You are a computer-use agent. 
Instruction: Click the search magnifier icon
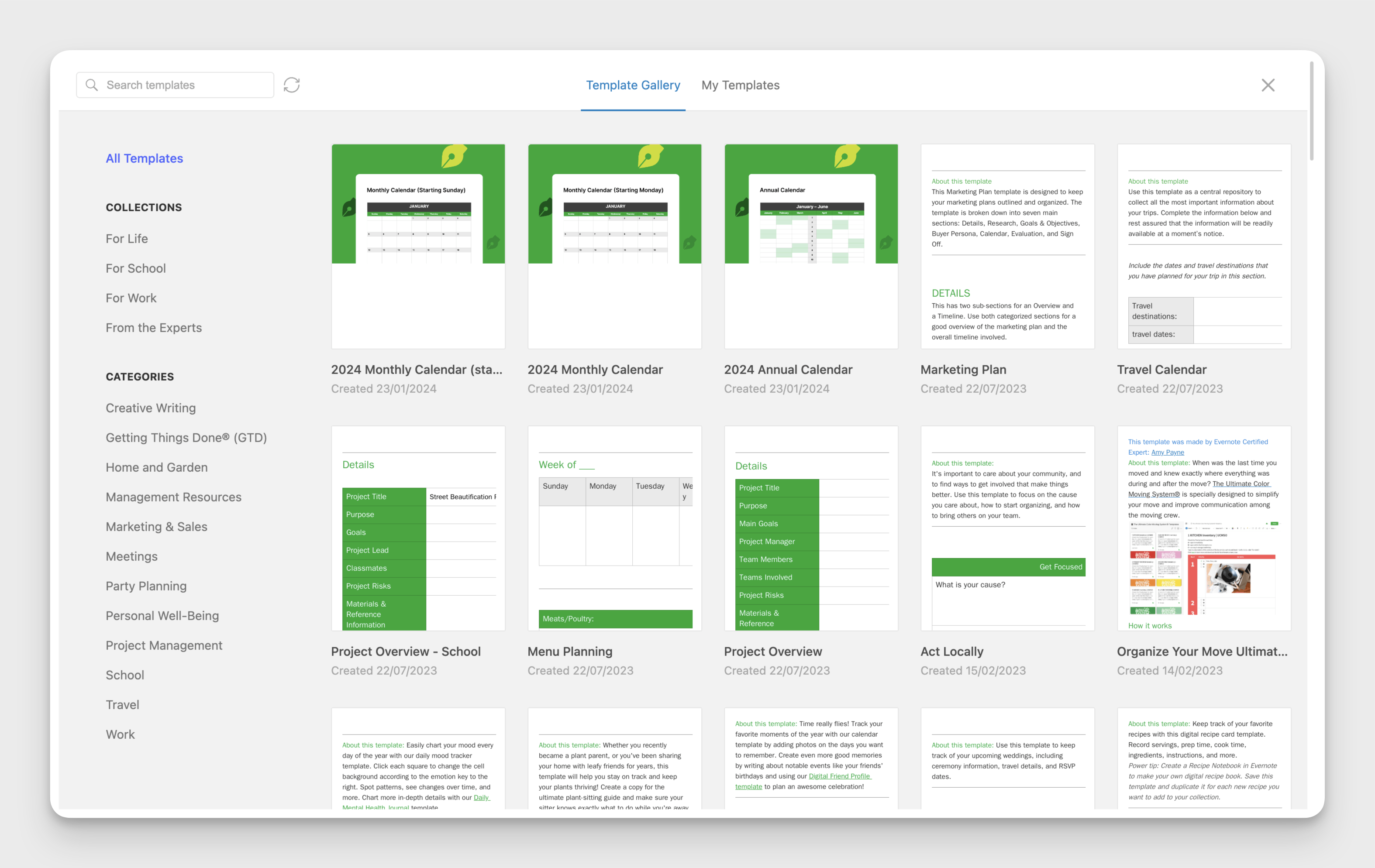pyautogui.click(x=92, y=85)
